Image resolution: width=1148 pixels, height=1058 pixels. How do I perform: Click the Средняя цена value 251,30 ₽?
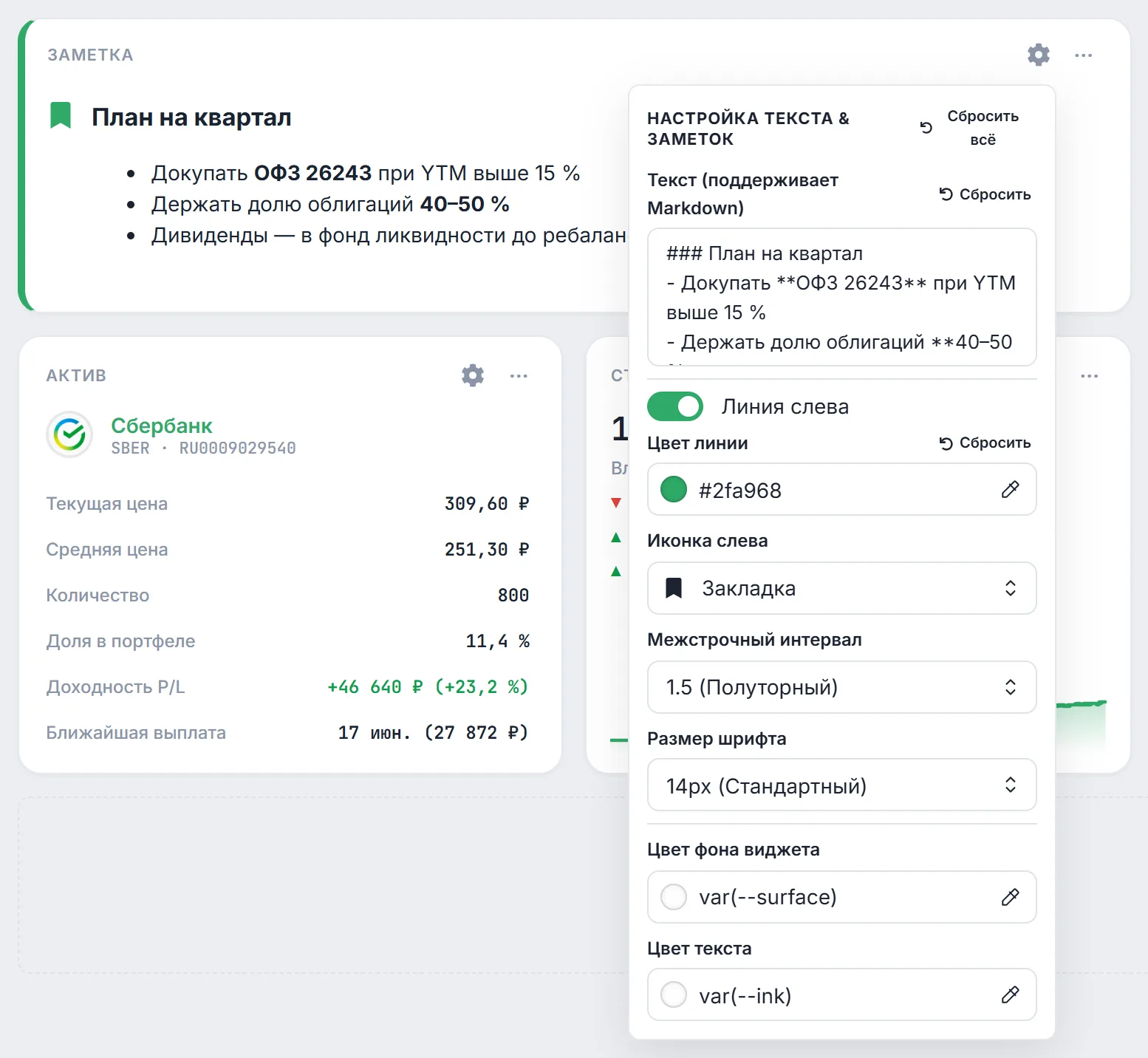(487, 550)
